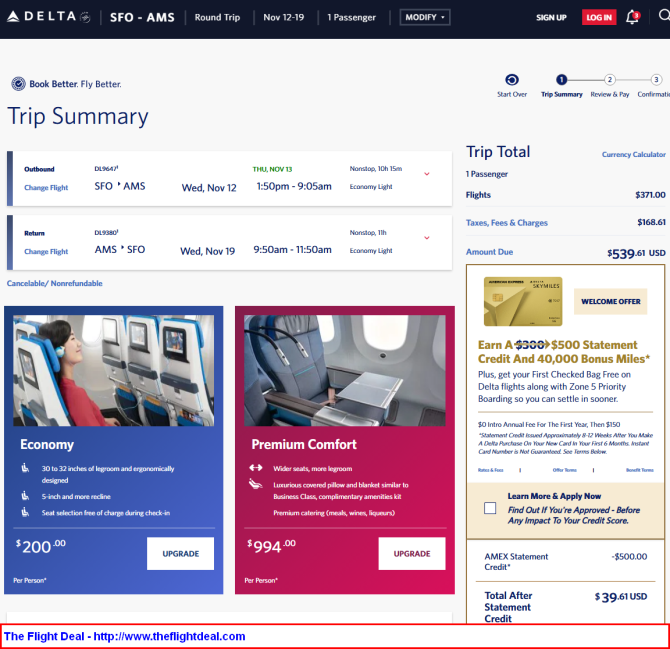Screen dimensions: 670x649
Task: Click the $539.61 USD amount
Action: [x=636, y=253]
